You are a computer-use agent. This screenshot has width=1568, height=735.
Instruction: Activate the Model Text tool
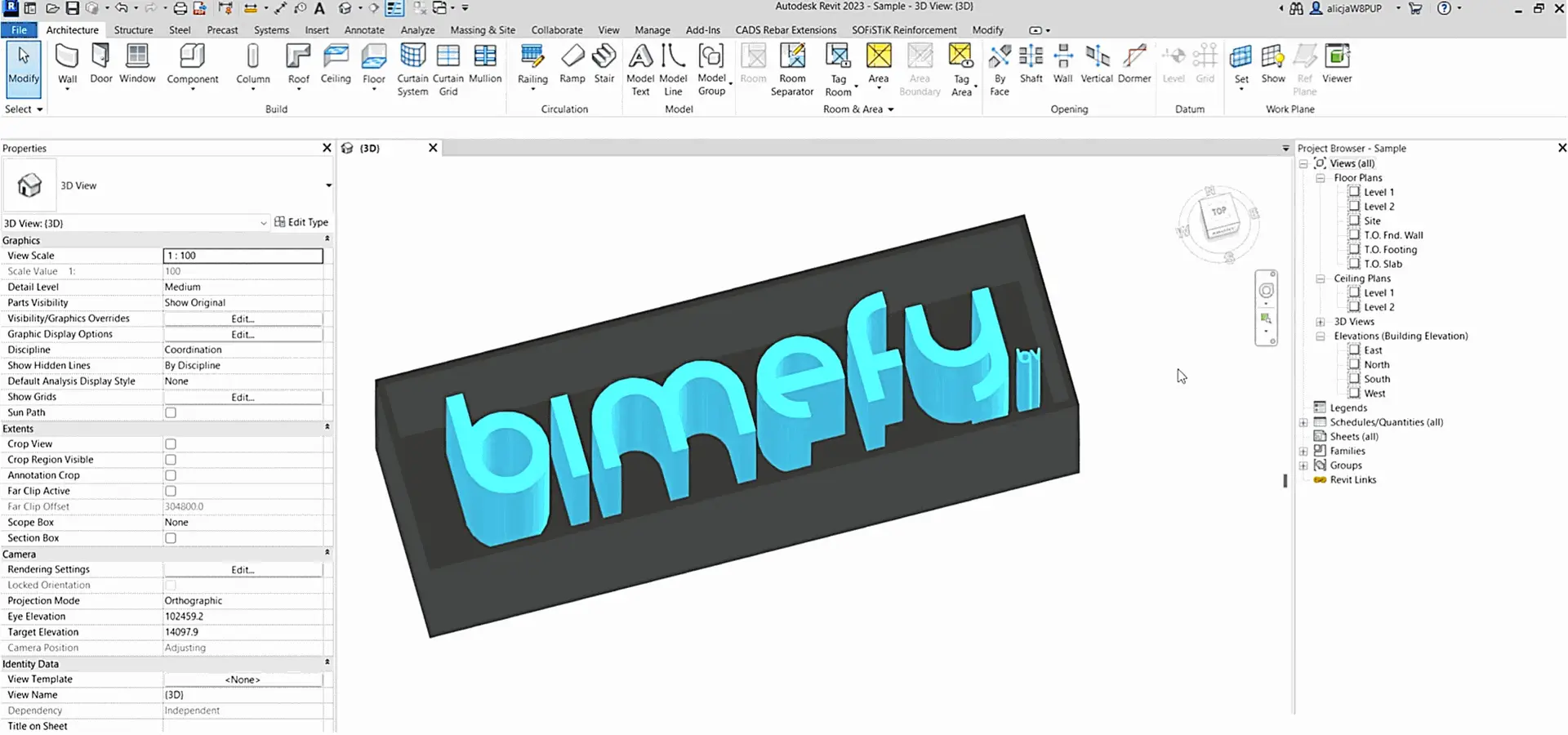click(640, 69)
